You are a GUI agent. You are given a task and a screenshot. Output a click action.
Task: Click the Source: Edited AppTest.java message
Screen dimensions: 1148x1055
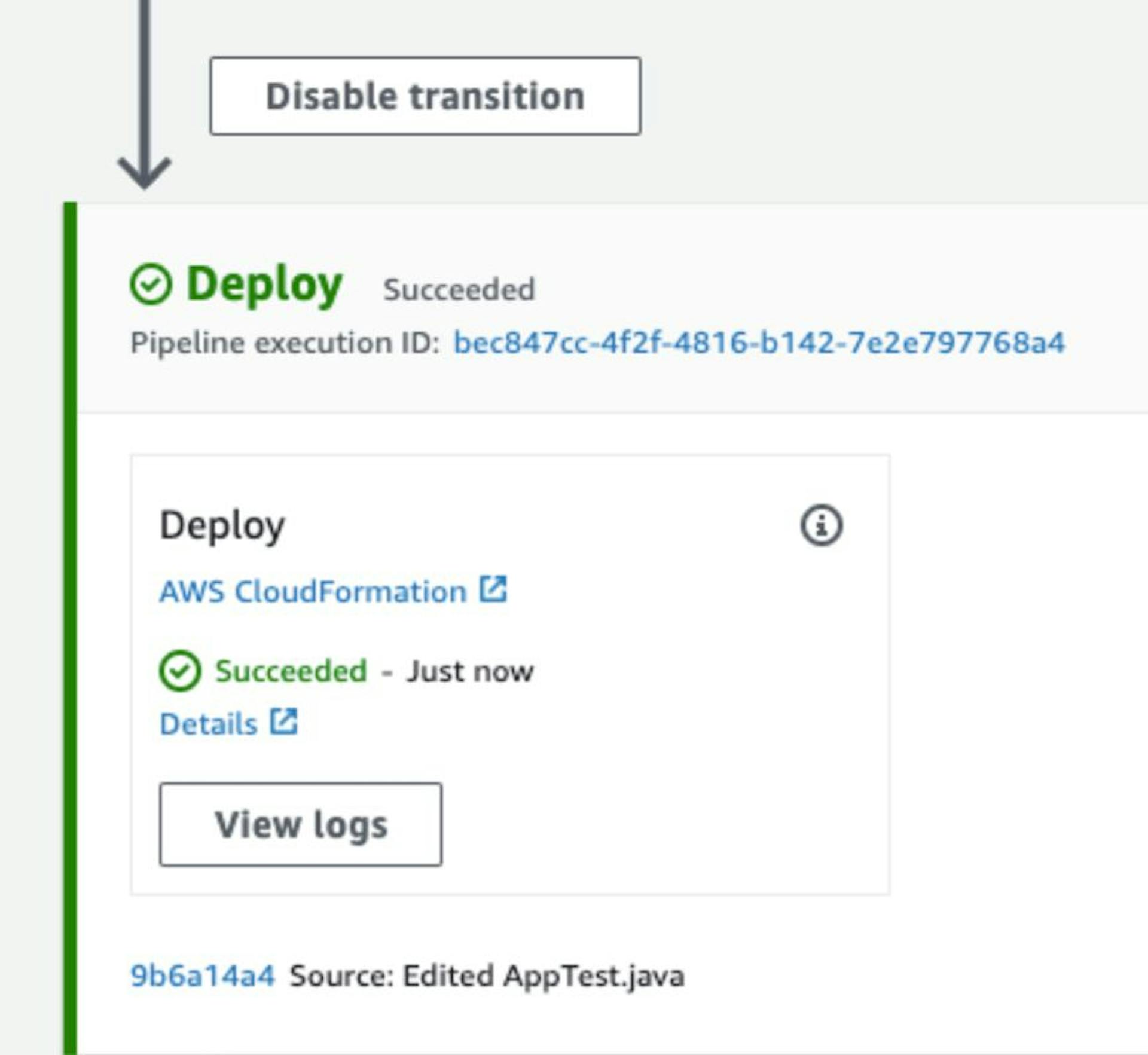[487, 976]
